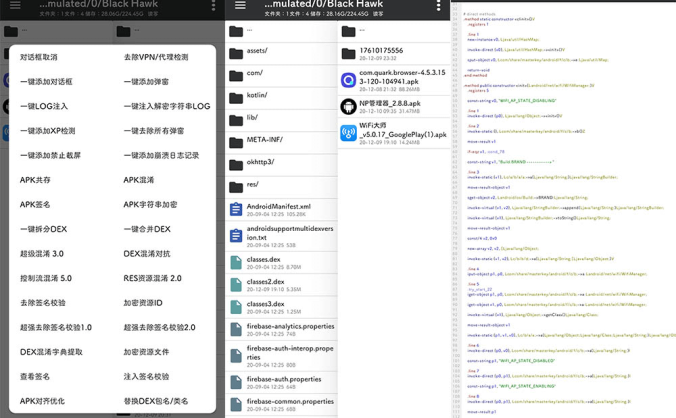The width and height of the screenshot is (676, 418).
Task: Open the 17610175556 folder icon
Action: coord(348,53)
